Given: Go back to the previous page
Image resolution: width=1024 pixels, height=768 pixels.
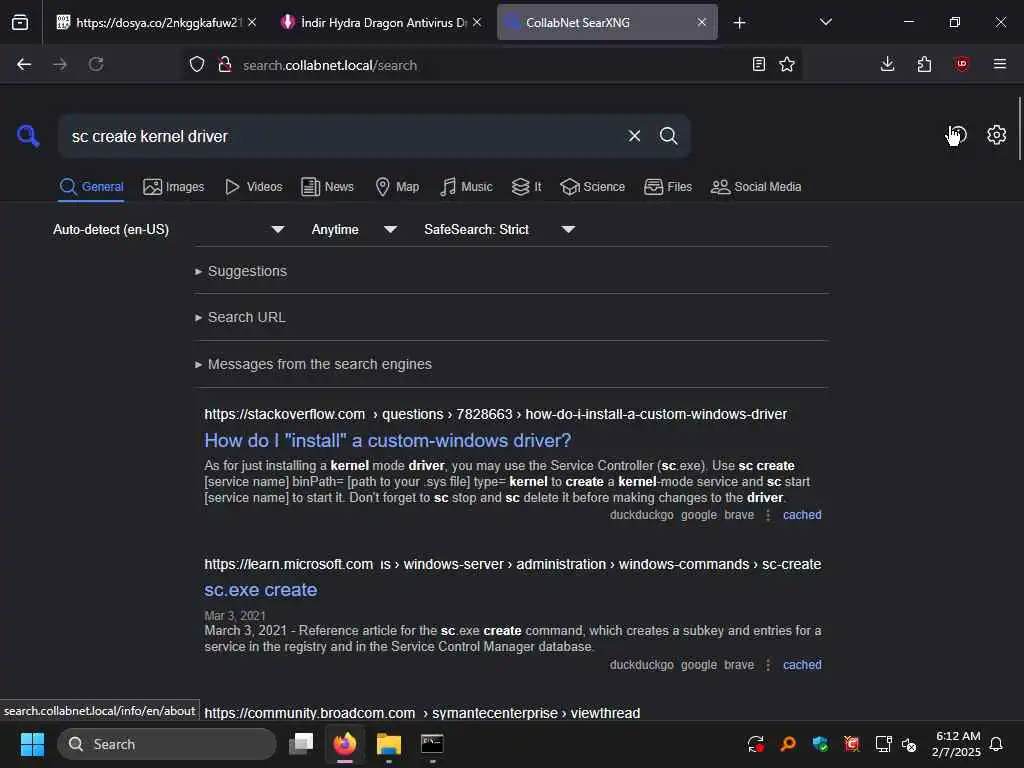Looking at the screenshot, I should [24, 64].
